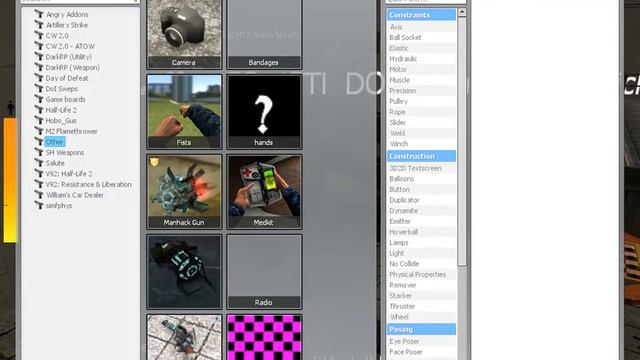Click the pistol icon beside simfphys
The image size is (640, 360).
39,205
